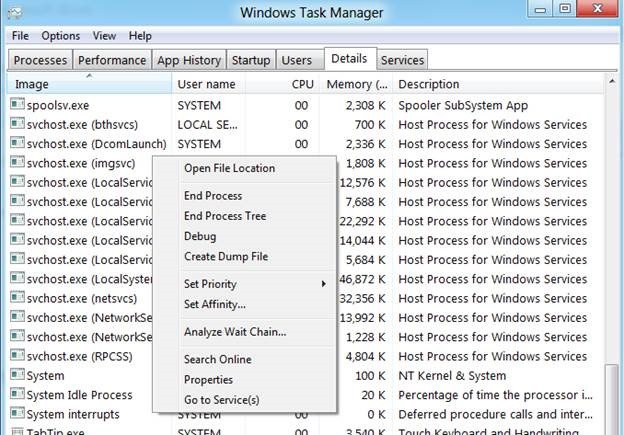Sort by the User name column header
This screenshot has width=624, height=435.
coord(209,84)
